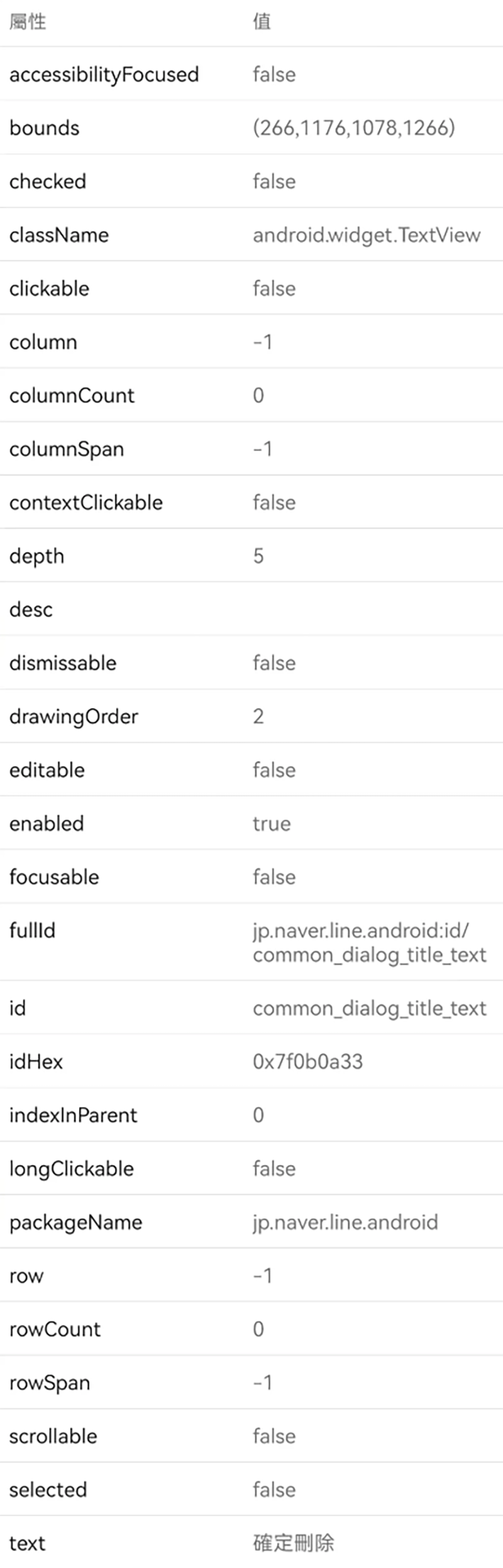Click the packageName value jp.naver.line.android
The width and height of the screenshot is (503, 1568).
345,1222
